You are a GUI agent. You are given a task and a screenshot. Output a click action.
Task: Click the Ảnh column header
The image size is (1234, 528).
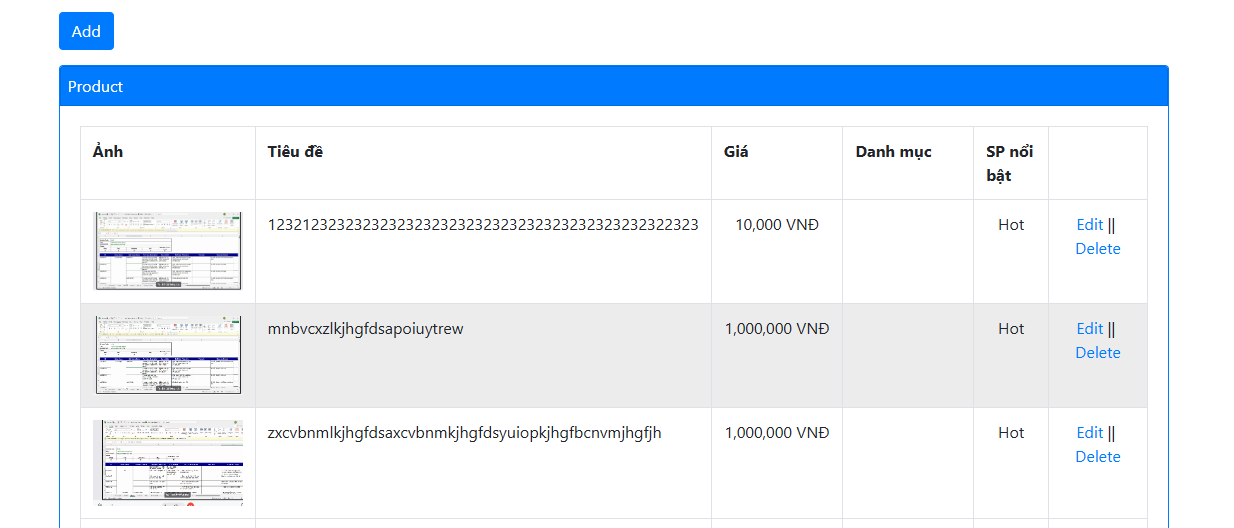tap(108, 152)
